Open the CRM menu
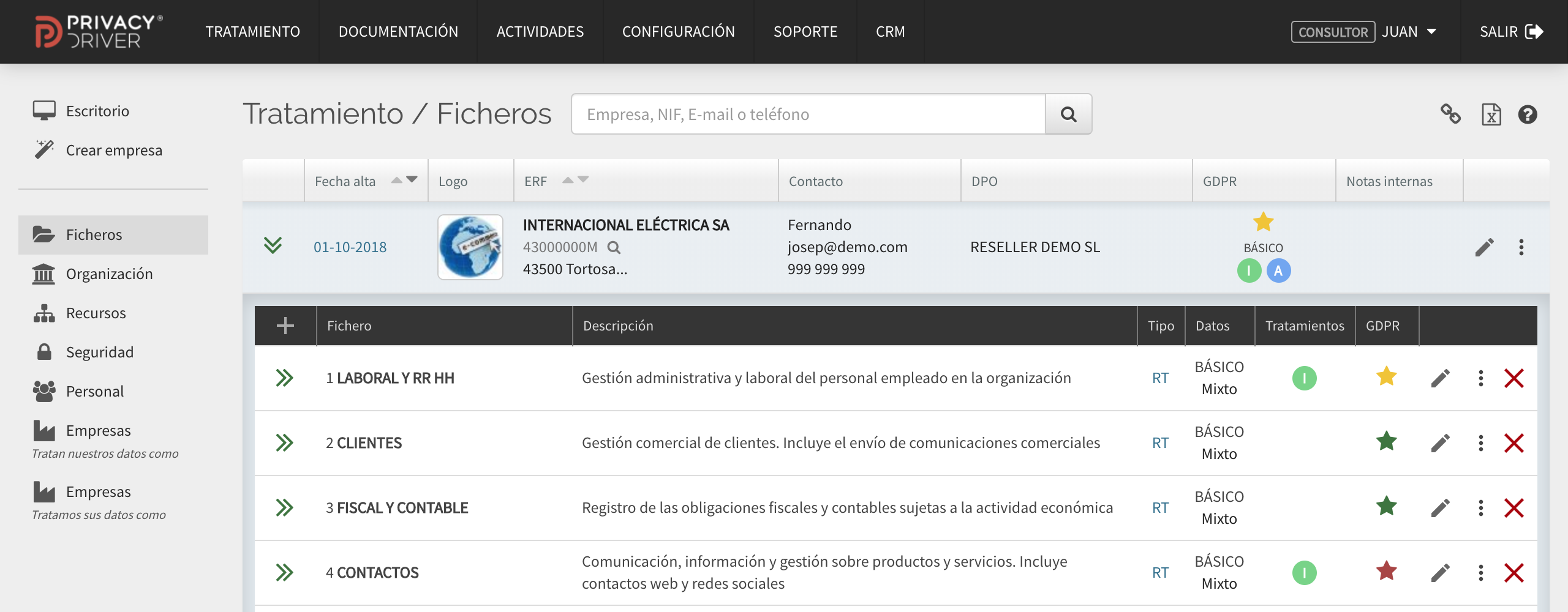Screen dimensions: 1568x612 (891, 32)
